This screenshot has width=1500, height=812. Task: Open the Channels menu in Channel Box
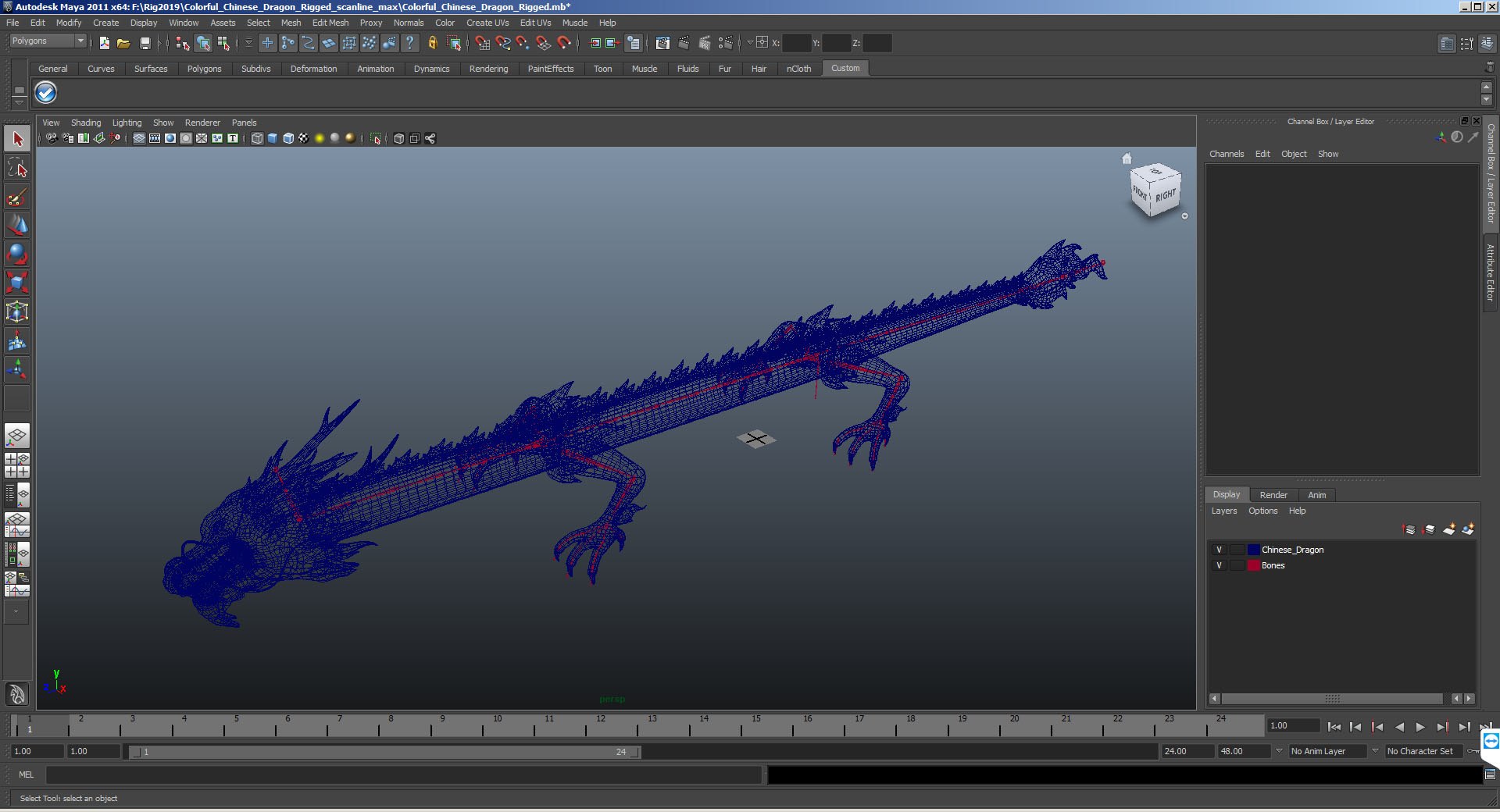[x=1227, y=154]
